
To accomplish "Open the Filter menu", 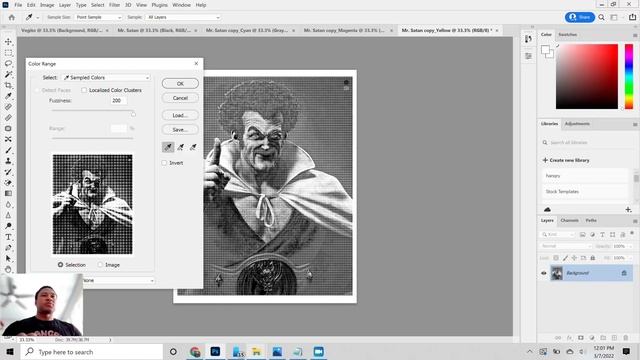I will pos(114,5).
